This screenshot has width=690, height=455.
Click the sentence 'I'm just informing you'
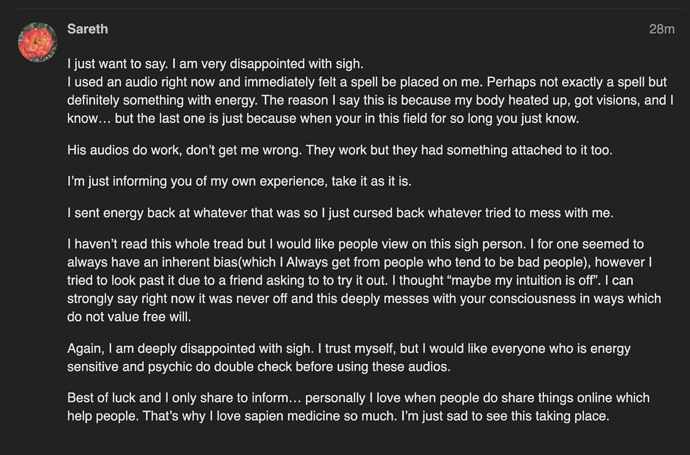pos(239,181)
